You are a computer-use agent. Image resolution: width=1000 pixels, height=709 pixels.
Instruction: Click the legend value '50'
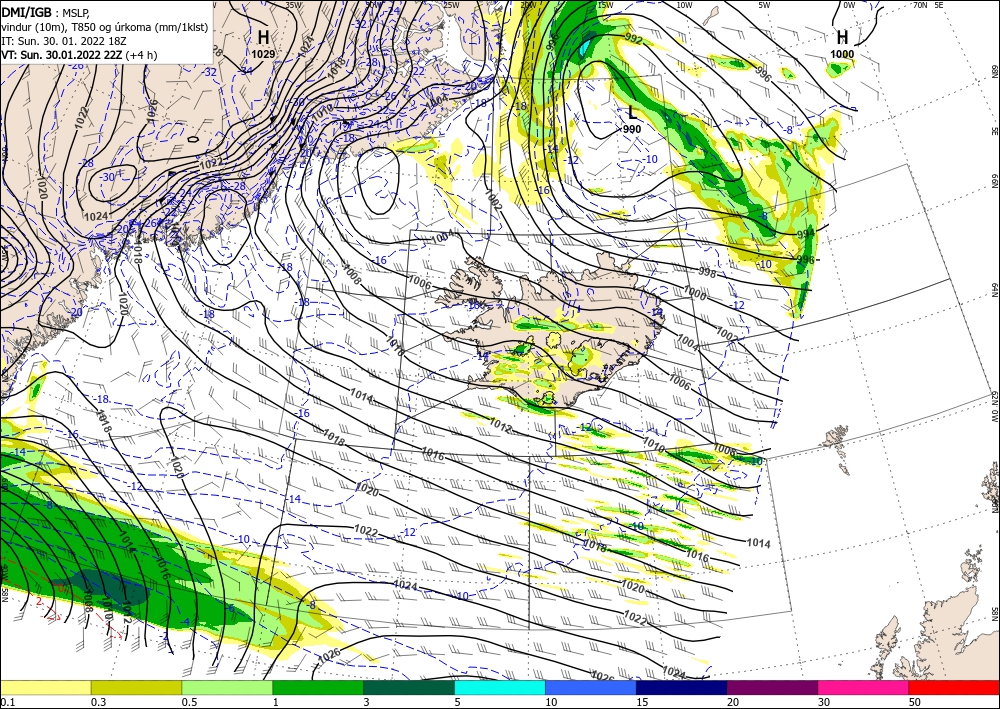click(x=915, y=702)
